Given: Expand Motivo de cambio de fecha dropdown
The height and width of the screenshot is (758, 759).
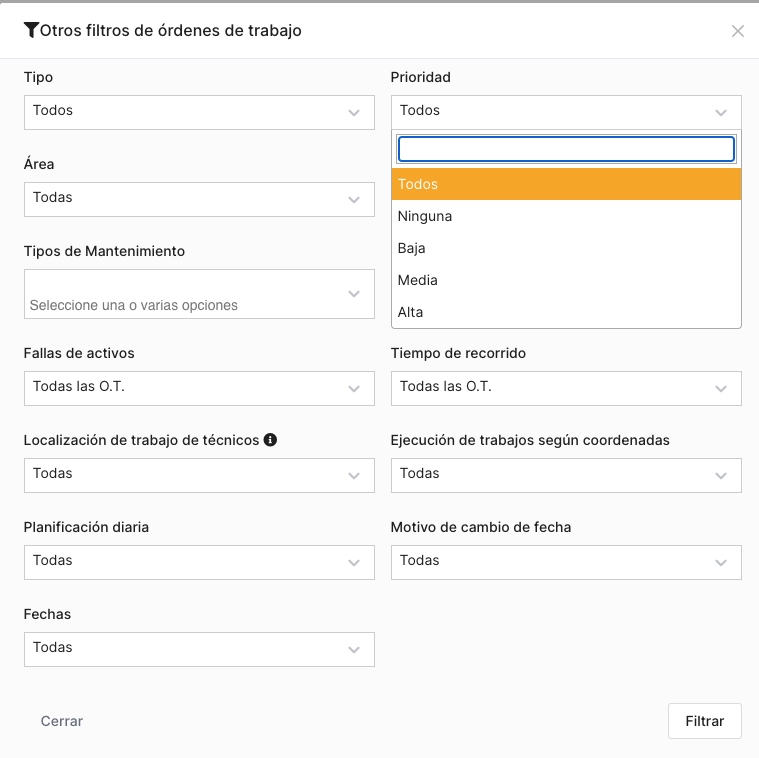Looking at the screenshot, I should 566,562.
